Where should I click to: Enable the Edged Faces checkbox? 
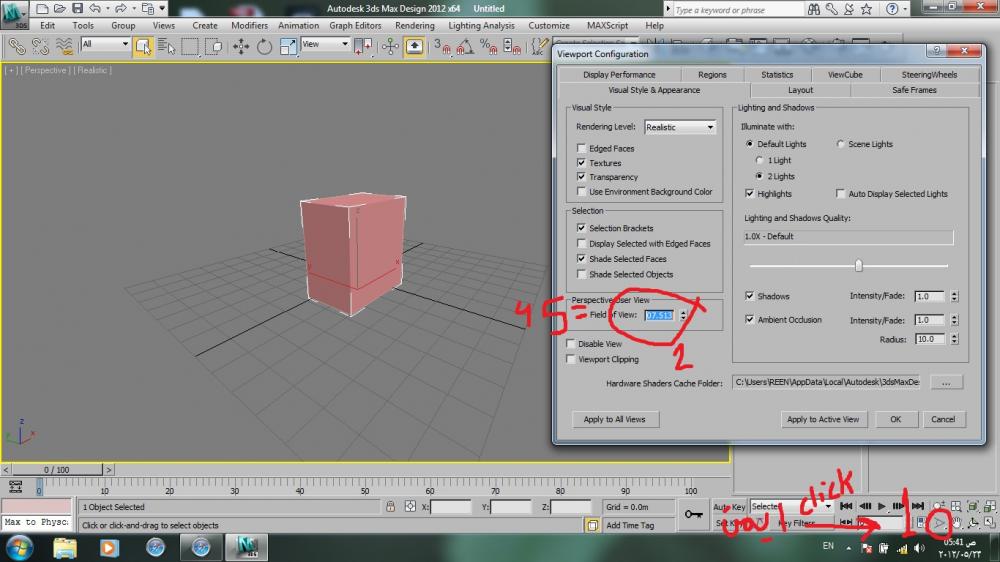click(x=581, y=148)
